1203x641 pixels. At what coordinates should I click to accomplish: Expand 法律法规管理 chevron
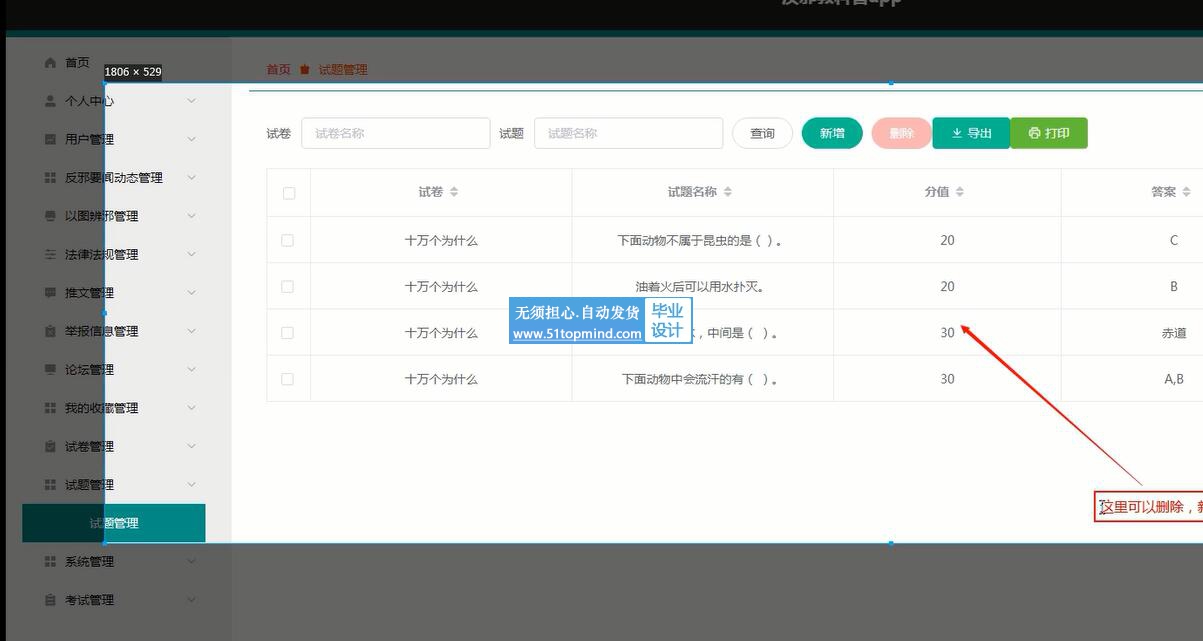191,254
